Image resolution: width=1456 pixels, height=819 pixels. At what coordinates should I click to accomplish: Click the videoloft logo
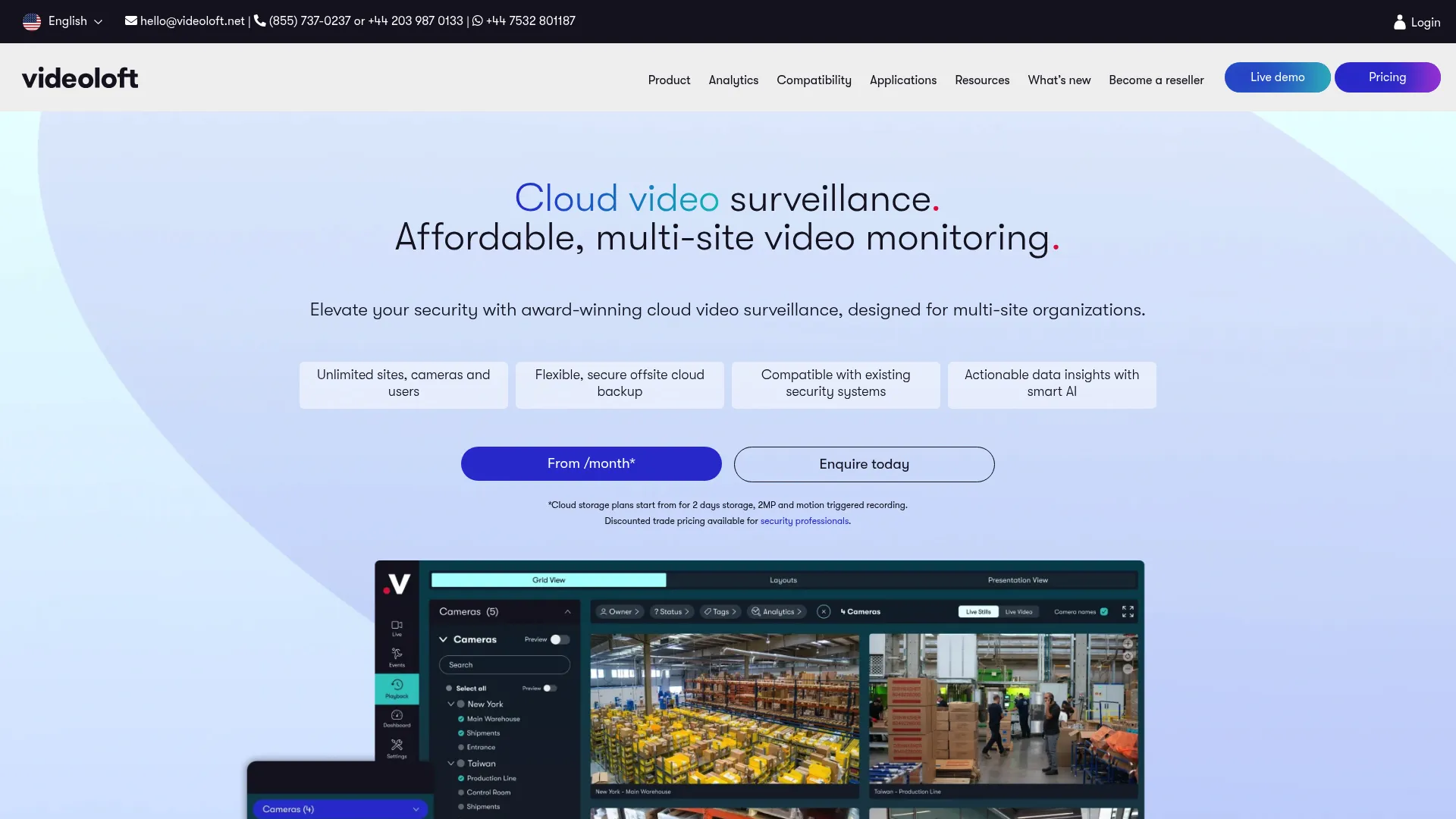[80, 78]
